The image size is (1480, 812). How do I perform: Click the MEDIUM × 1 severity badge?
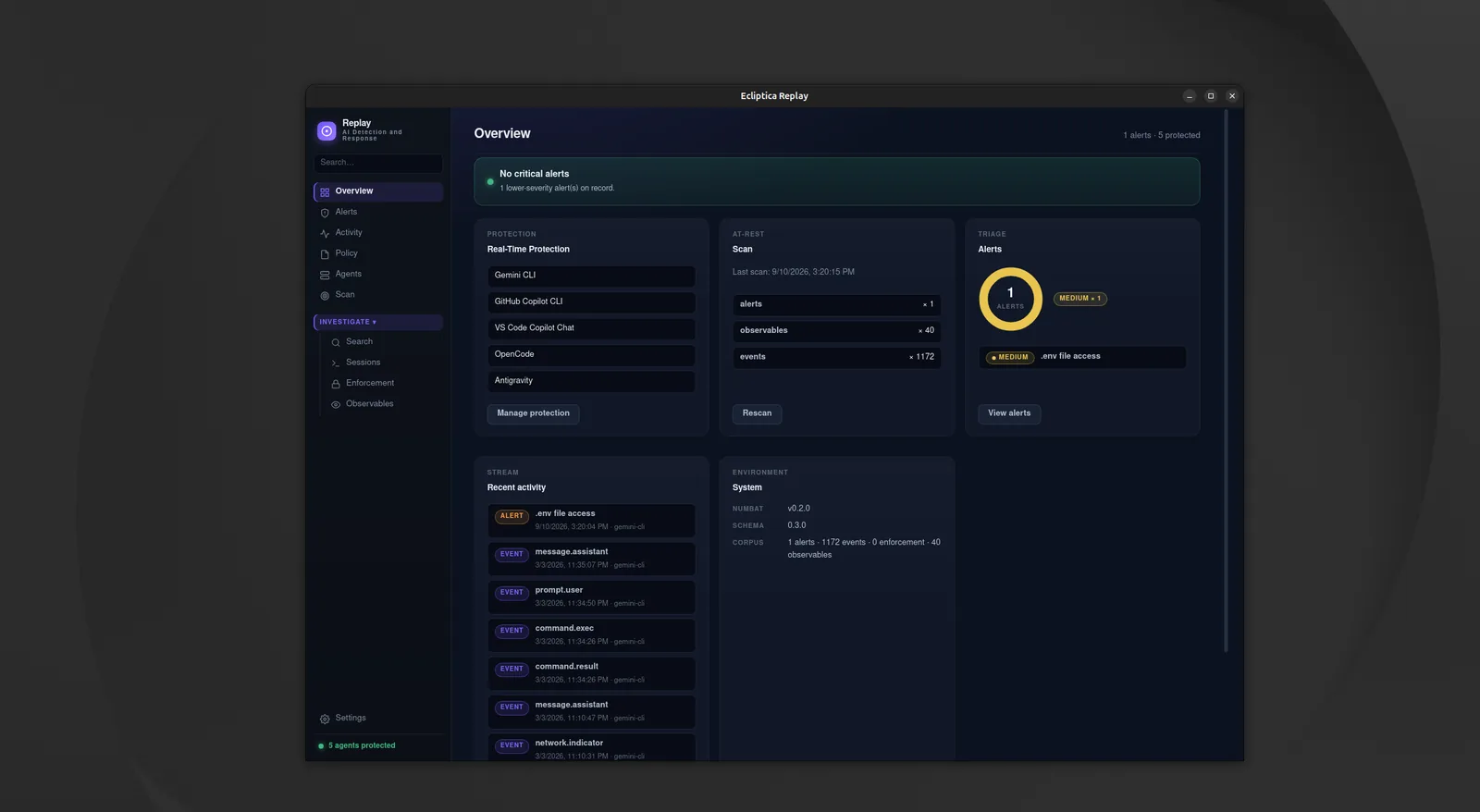click(1079, 299)
